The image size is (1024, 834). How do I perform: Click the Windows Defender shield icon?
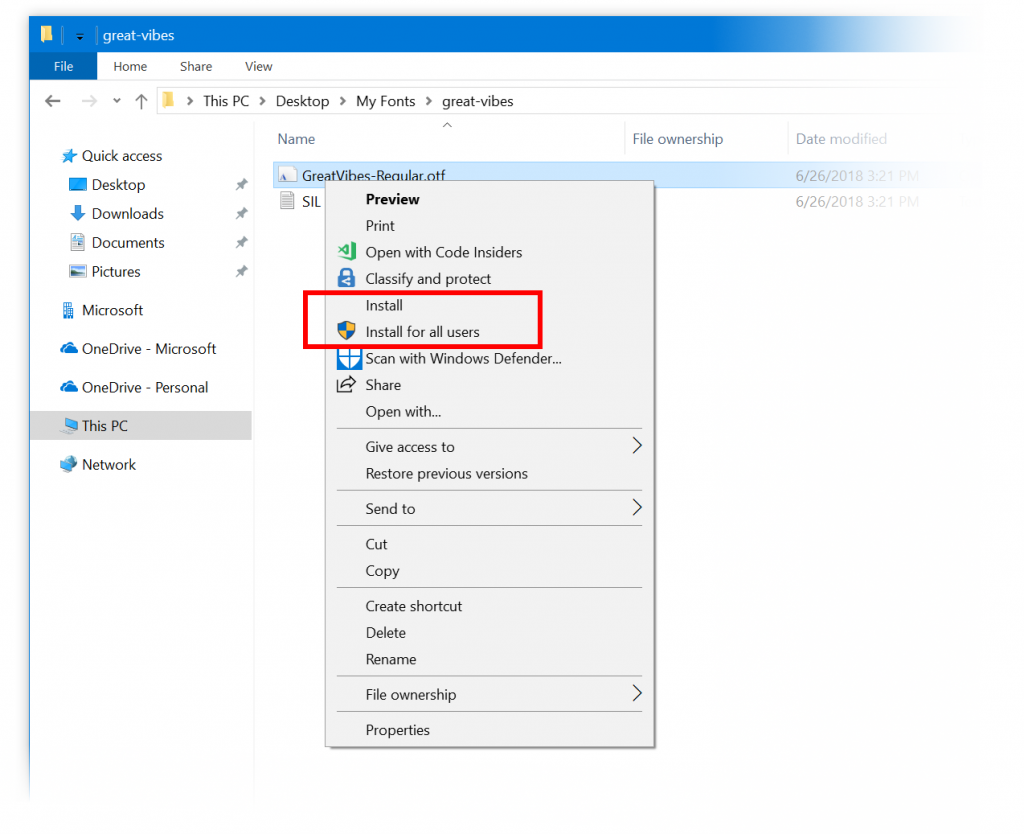(x=348, y=359)
